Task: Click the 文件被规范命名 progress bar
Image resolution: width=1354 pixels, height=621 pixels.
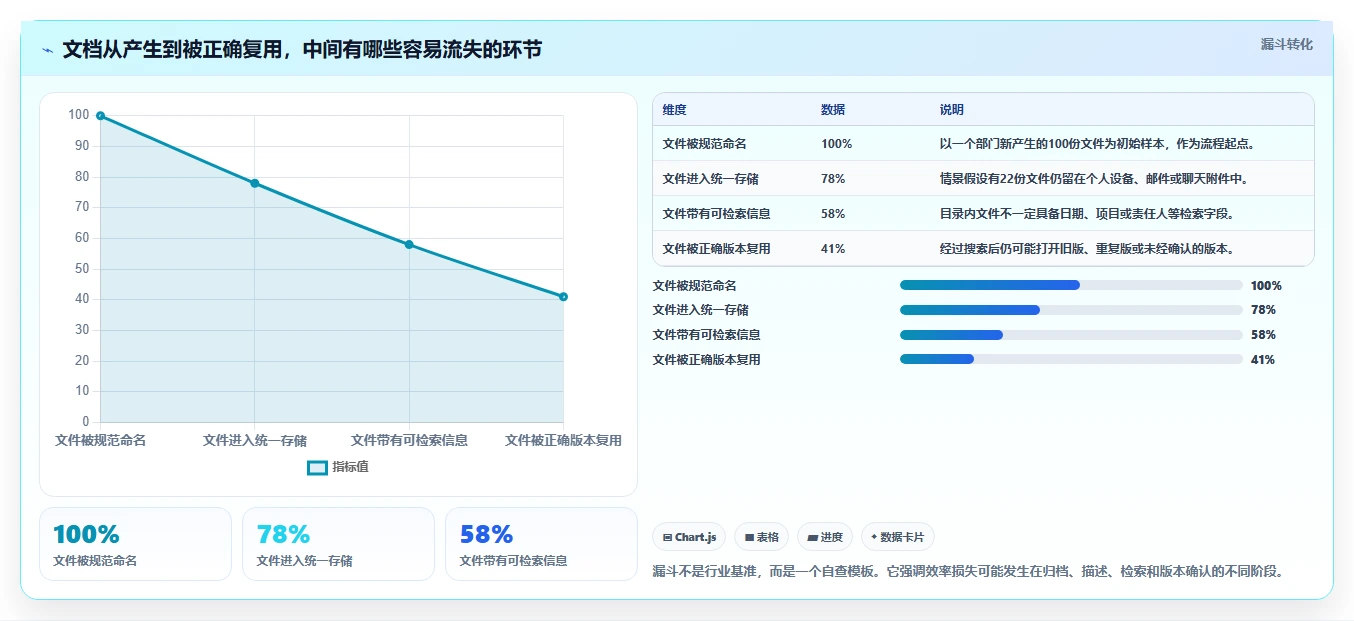Action: (x=1071, y=285)
